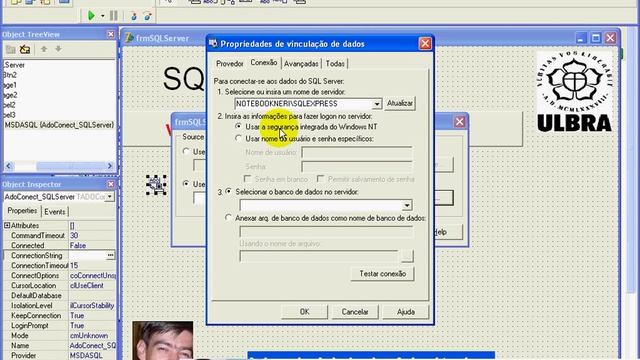Click the KeepConnection property row
640x360 pixels.
pyautogui.click(x=60, y=316)
